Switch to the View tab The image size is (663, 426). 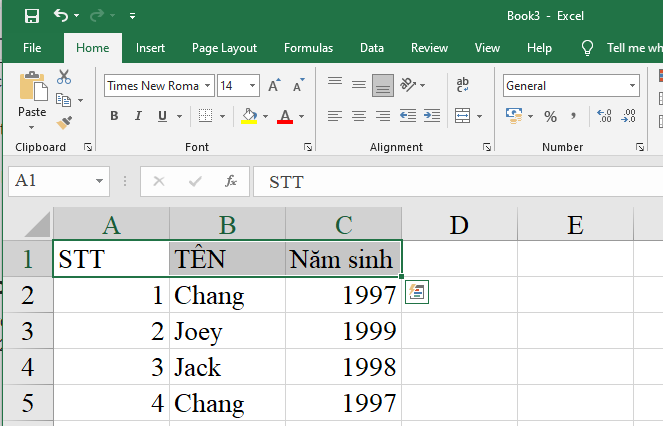pyautogui.click(x=487, y=48)
